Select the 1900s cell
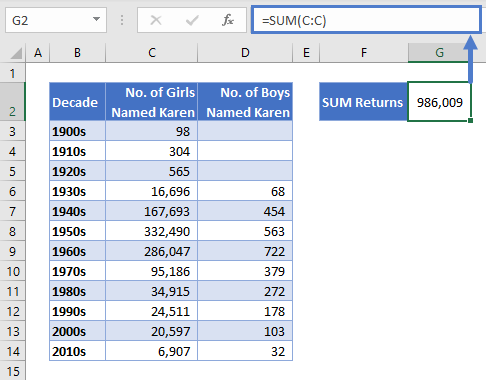Screen dimensions: 486x380 tap(77, 131)
